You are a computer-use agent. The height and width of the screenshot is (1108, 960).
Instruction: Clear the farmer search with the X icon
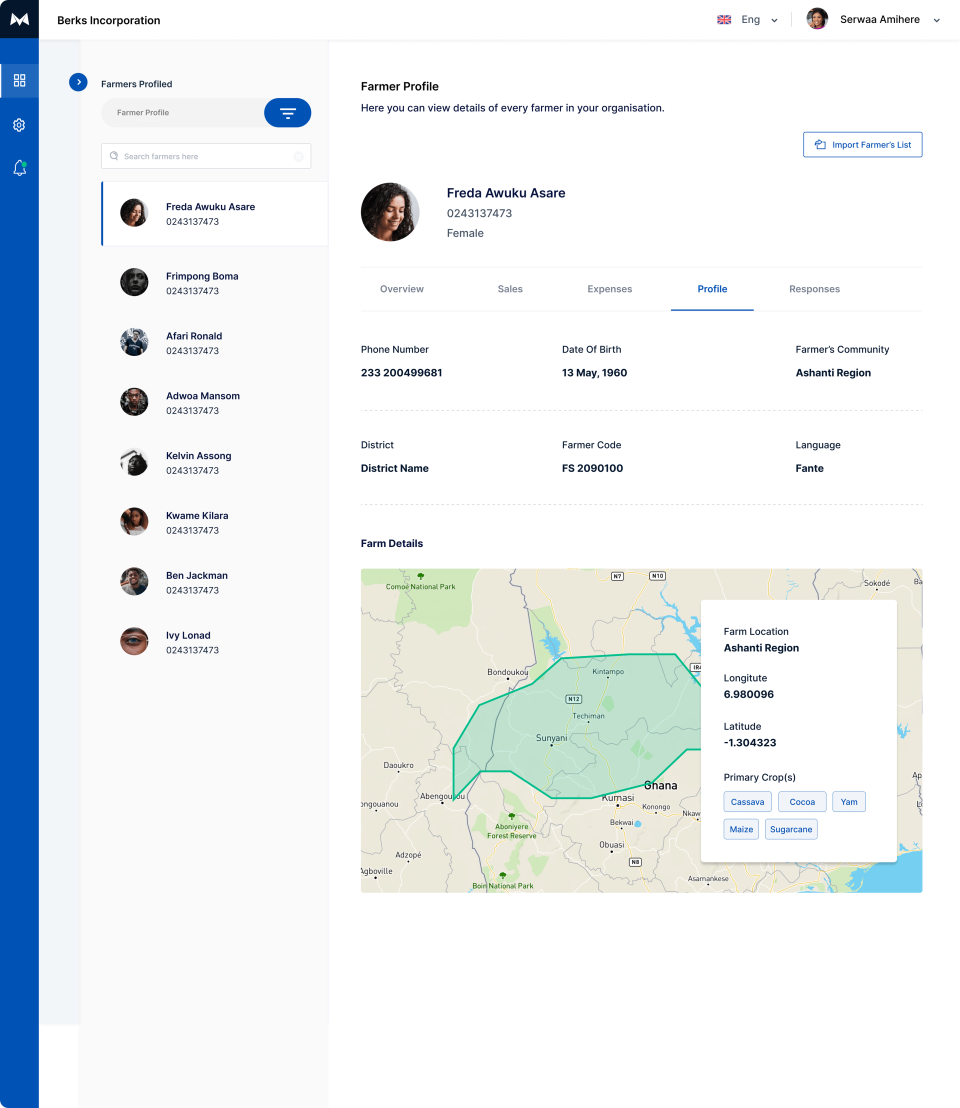[x=298, y=156]
